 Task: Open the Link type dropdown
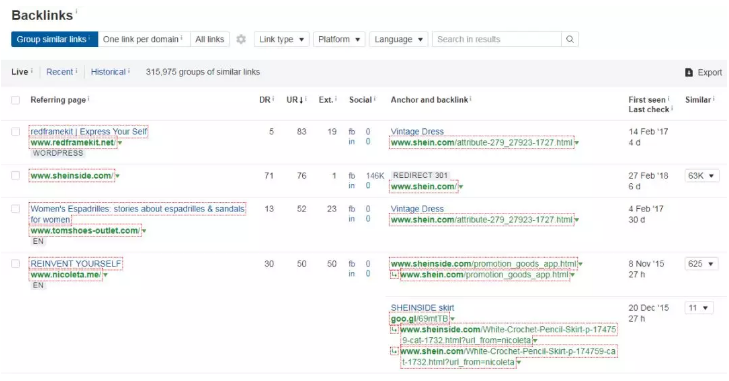tap(281, 39)
